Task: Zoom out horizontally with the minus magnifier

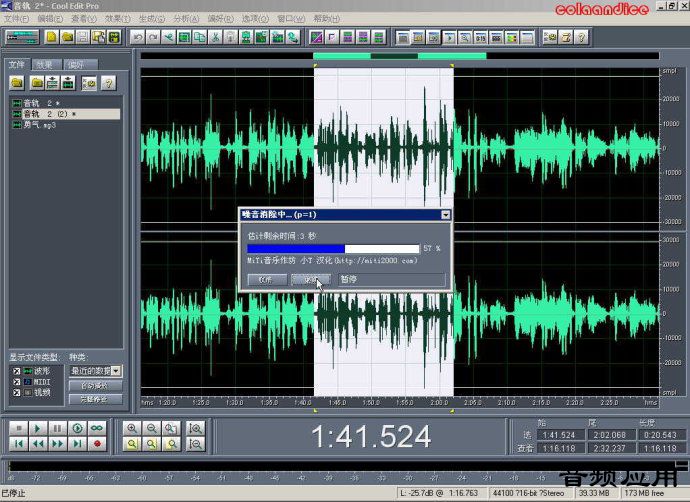Action: pyautogui.click(x=151, y=428)
